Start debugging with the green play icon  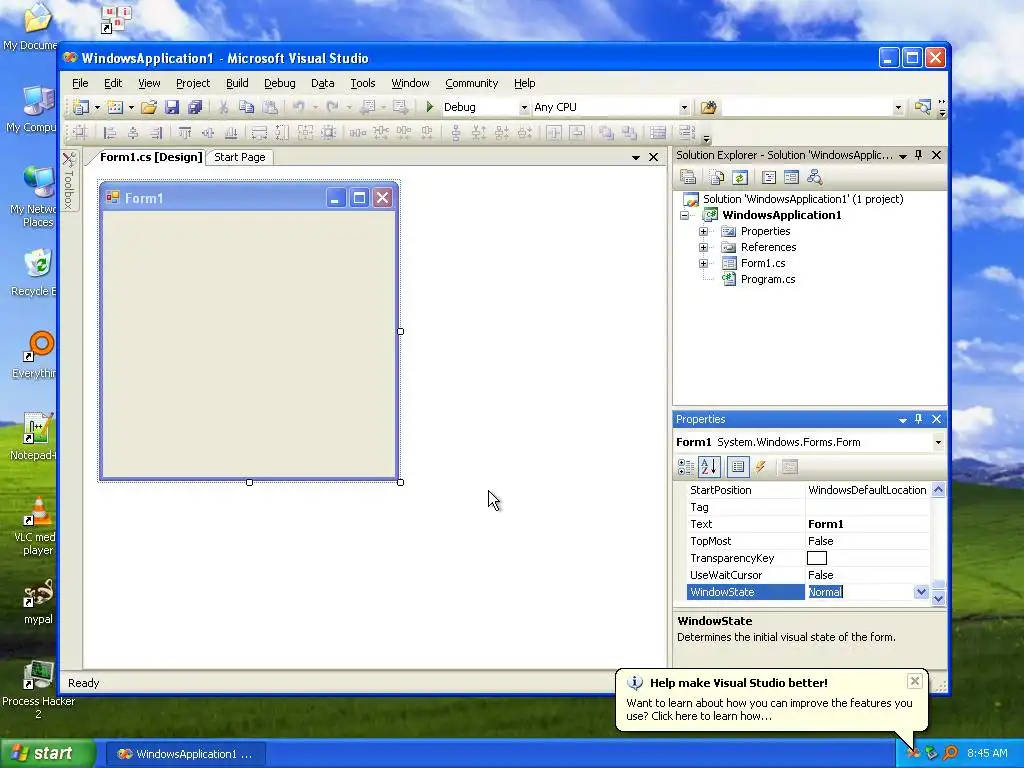pyautogui.click(x=429, y=107)
